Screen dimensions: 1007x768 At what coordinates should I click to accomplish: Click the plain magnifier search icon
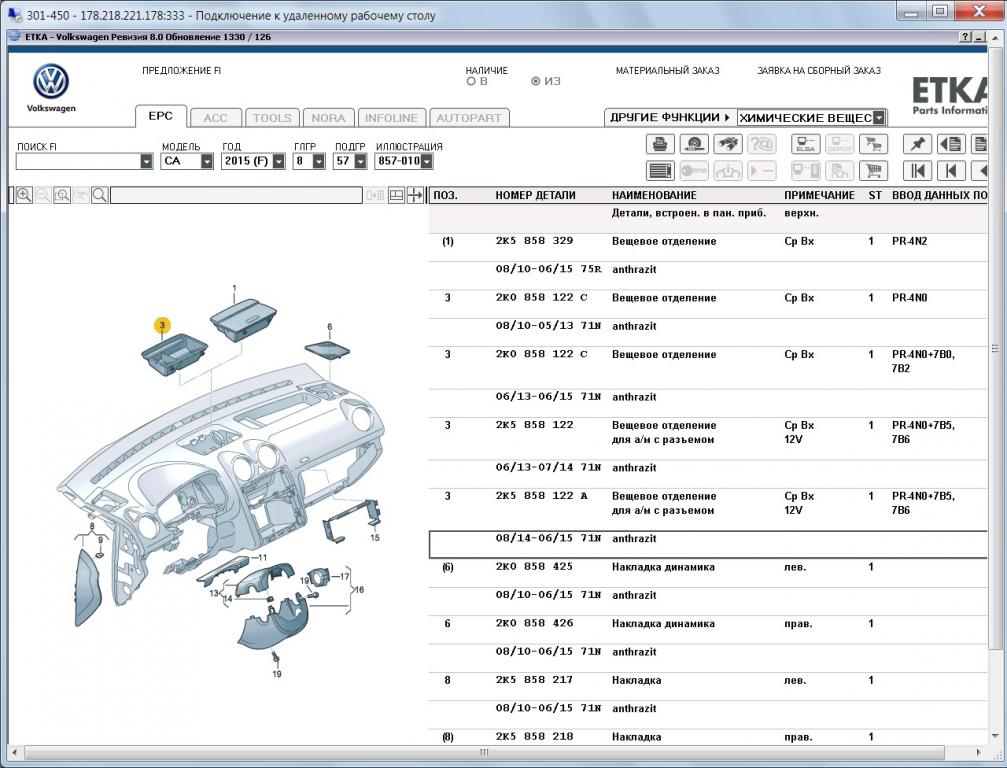100,195
